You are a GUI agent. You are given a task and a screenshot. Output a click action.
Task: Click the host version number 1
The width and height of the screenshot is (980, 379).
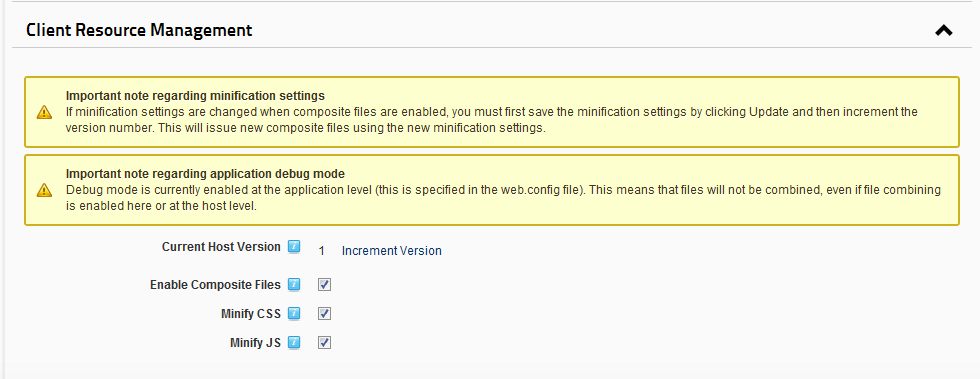tap(321, 251)
